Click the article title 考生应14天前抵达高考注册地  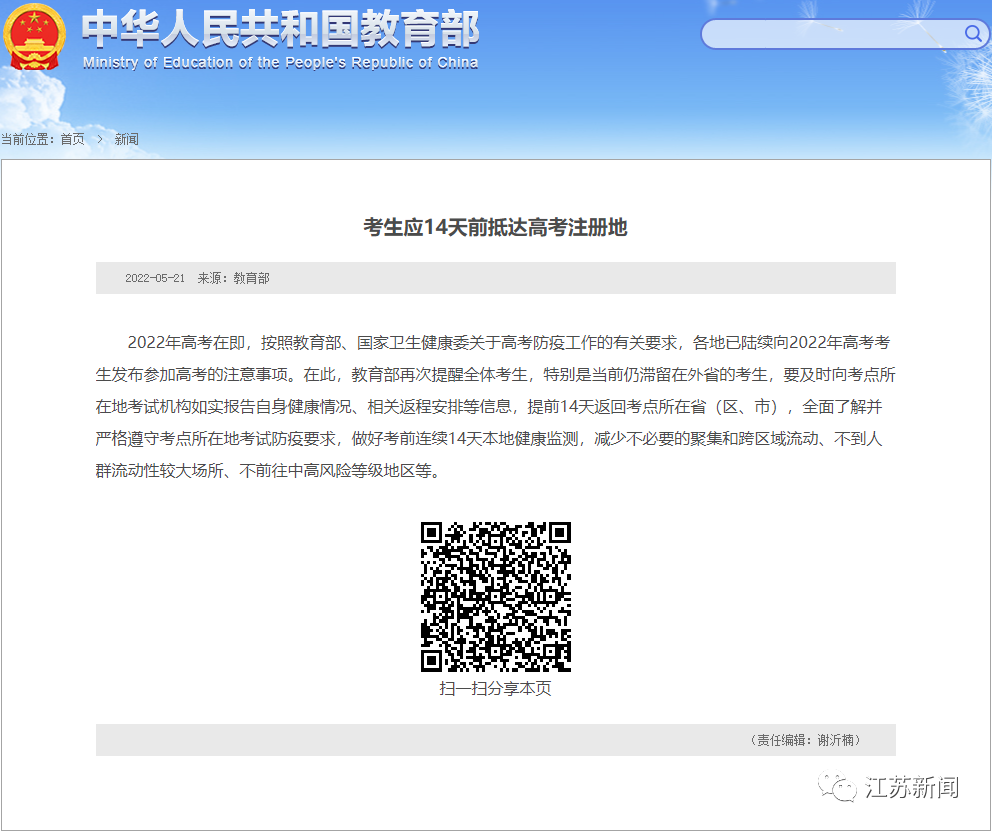tap(495, 227)
